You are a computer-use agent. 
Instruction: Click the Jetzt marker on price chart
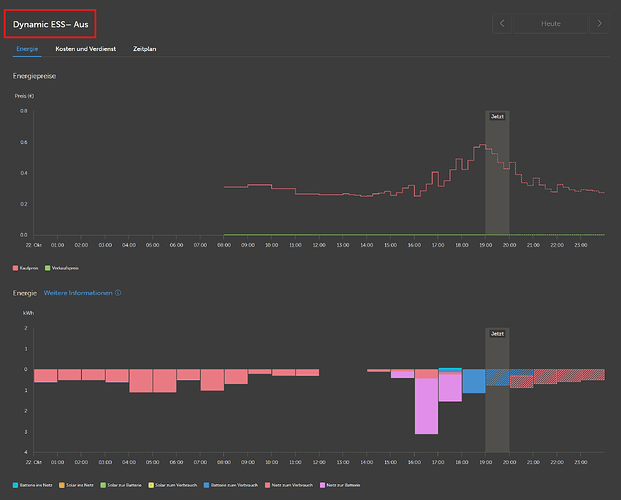(497, 116)
